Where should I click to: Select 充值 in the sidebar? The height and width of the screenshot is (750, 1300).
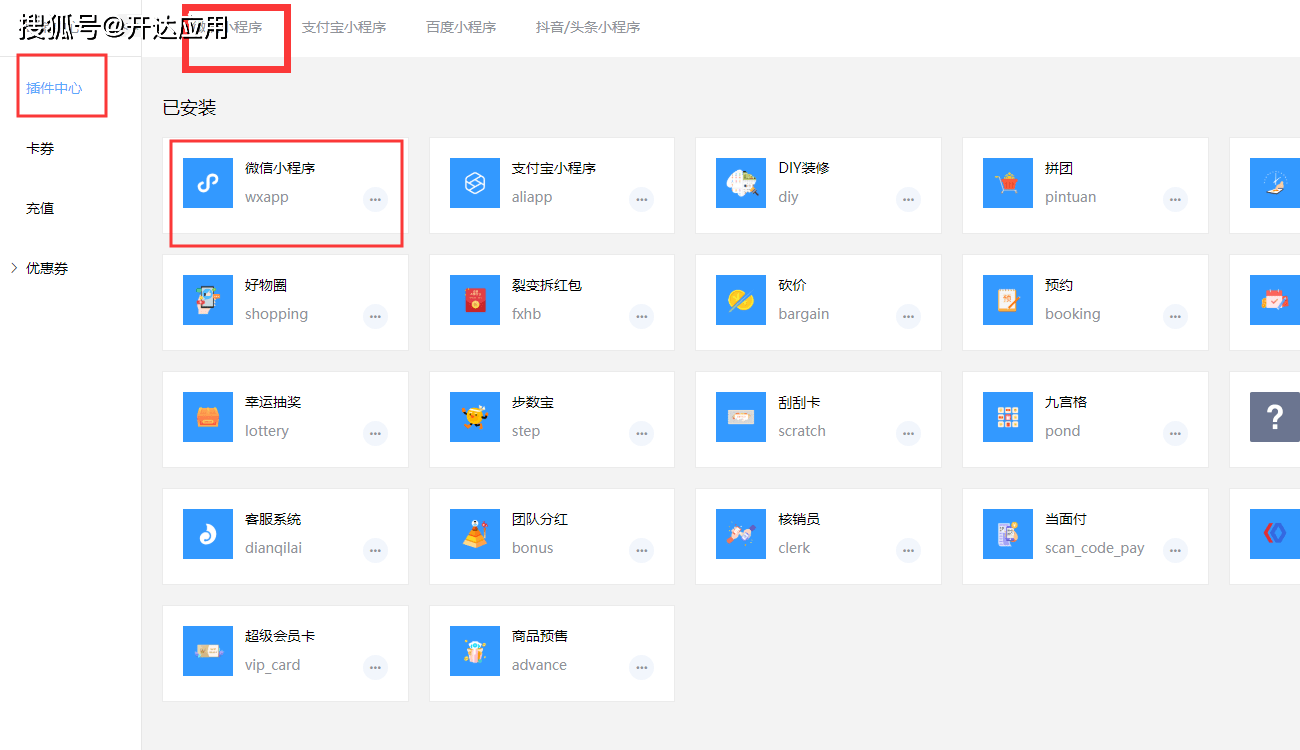[40, 208]
